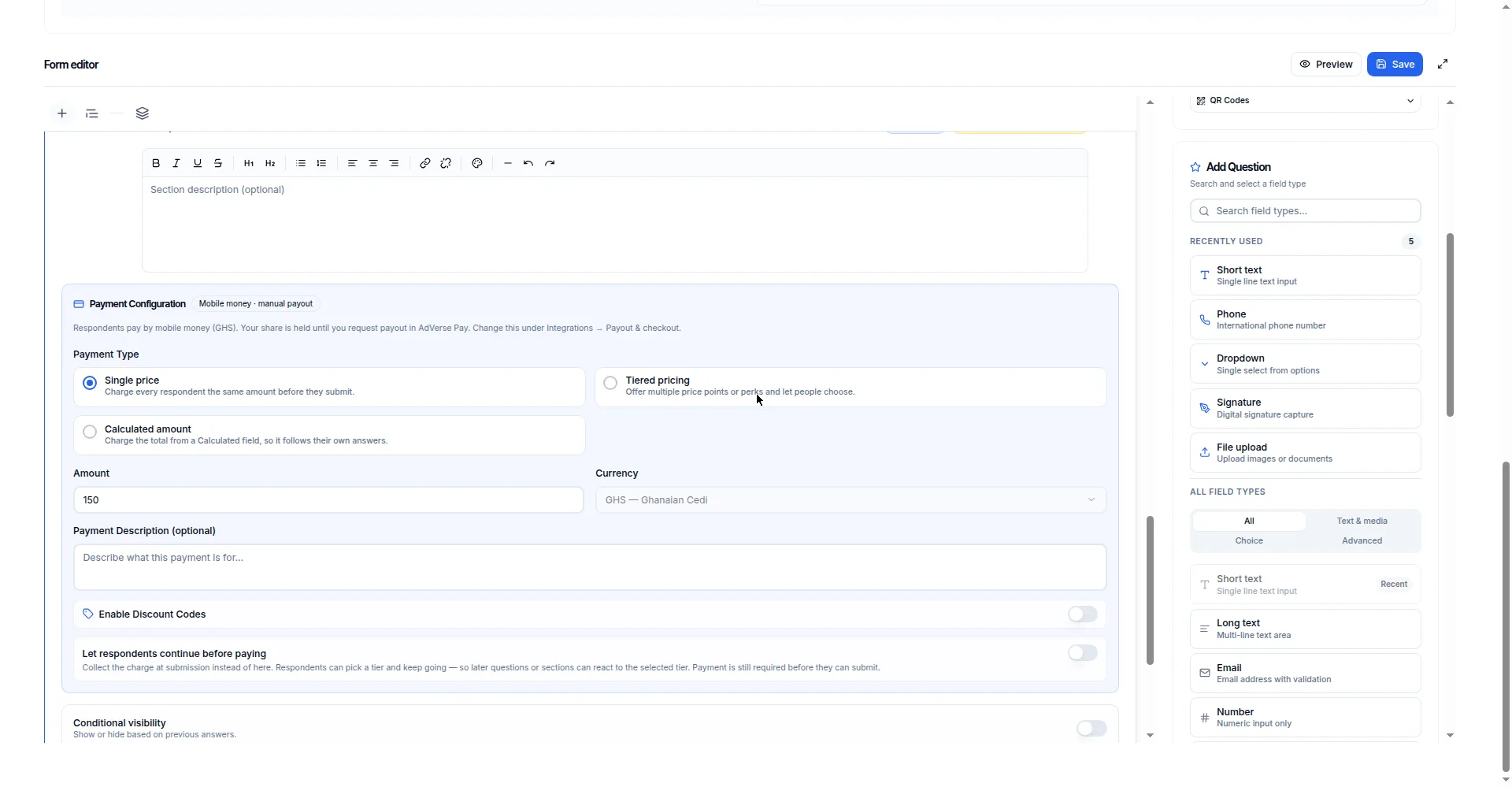Select the Single price payment type
Screen dimensions: 1512x787
pos(329,387)
